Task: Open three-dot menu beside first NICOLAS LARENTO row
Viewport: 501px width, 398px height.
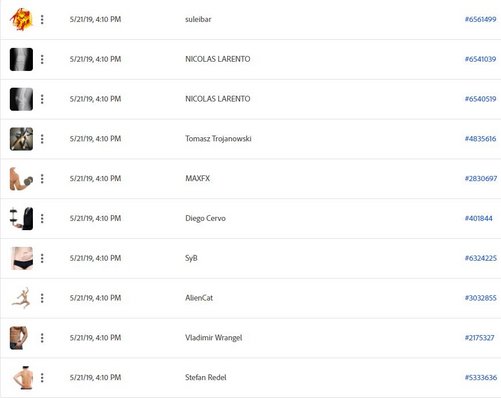Action: click(42, 59)
